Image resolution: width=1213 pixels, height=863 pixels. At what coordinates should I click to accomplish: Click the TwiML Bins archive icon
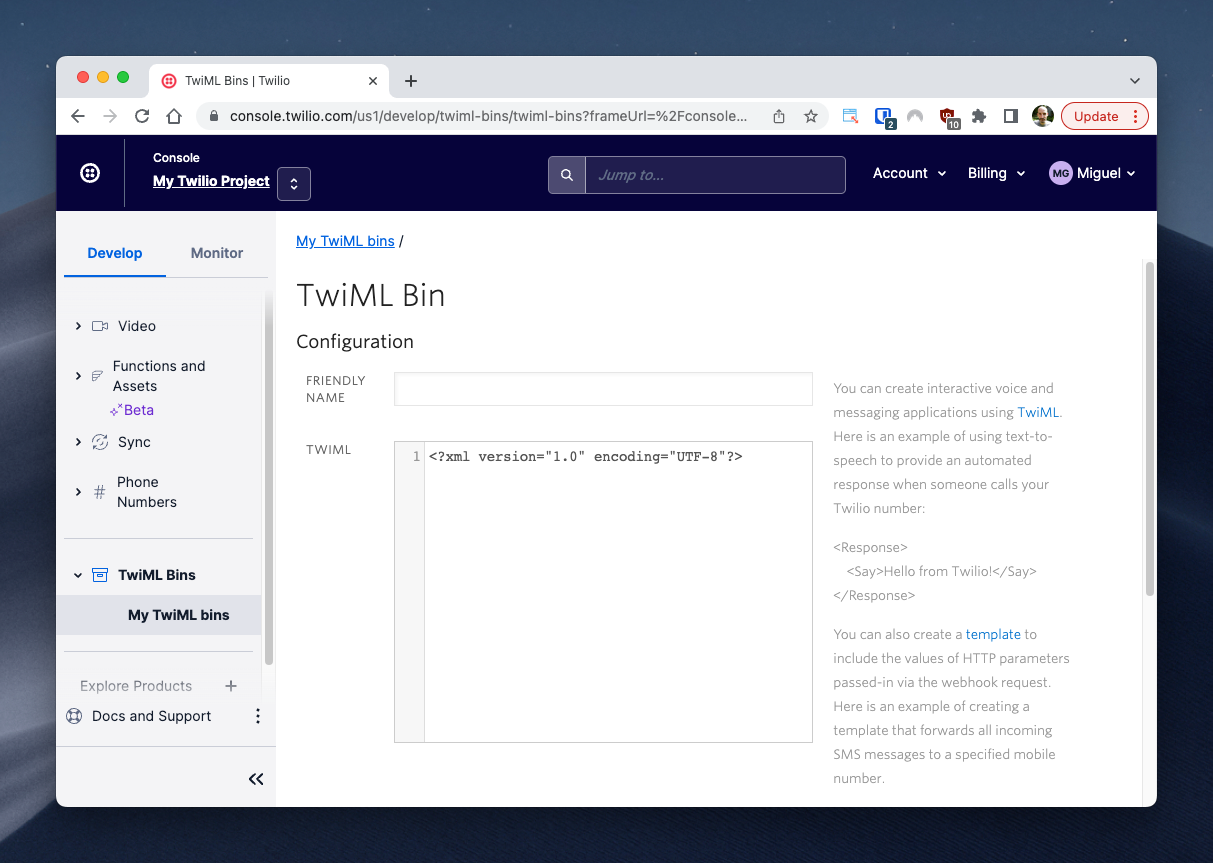coord(100,575)
